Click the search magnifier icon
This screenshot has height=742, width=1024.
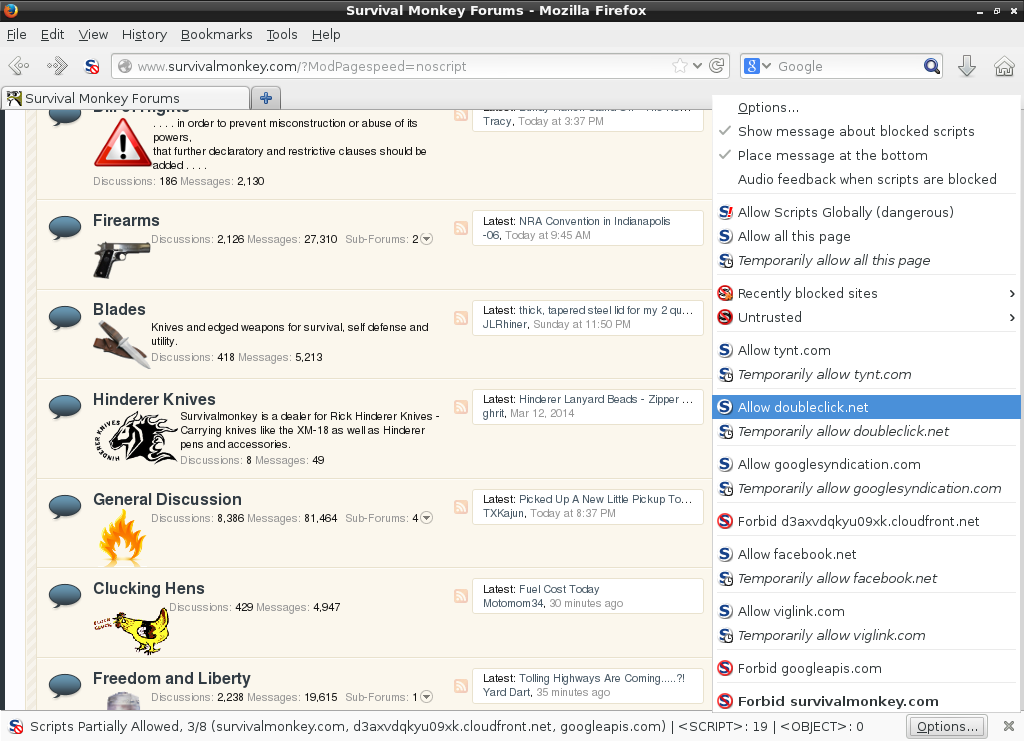[932, 66]
